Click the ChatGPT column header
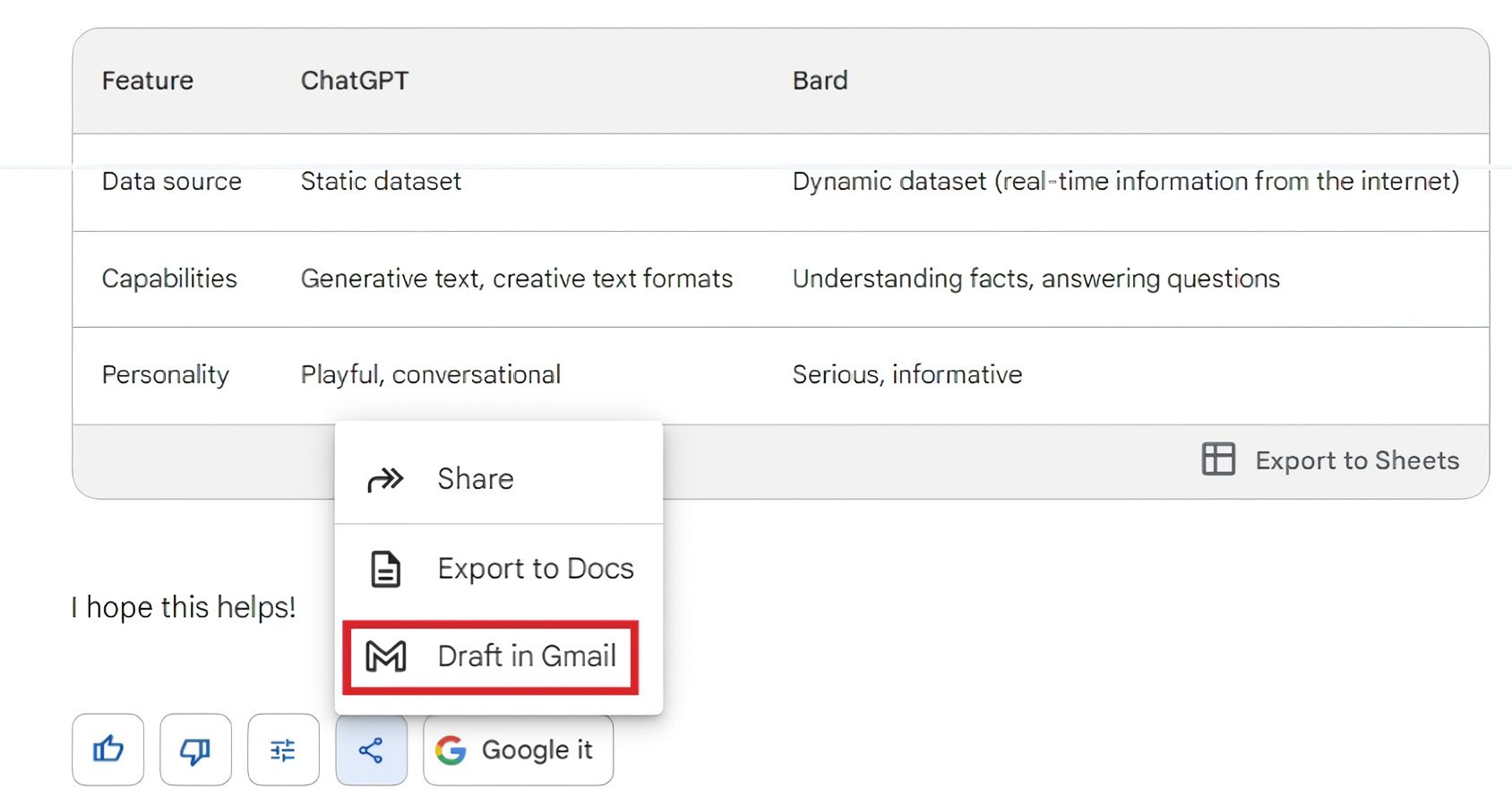 click(x=355, y=81)
